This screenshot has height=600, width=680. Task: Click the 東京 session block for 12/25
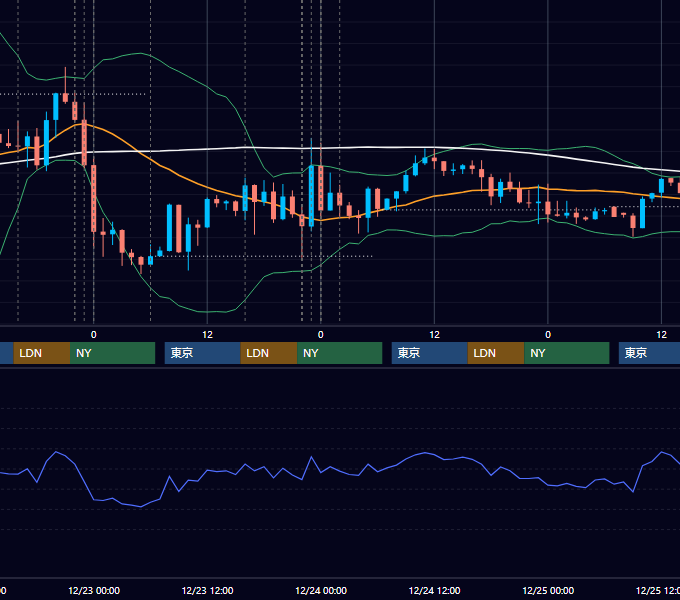coord(649,353)
